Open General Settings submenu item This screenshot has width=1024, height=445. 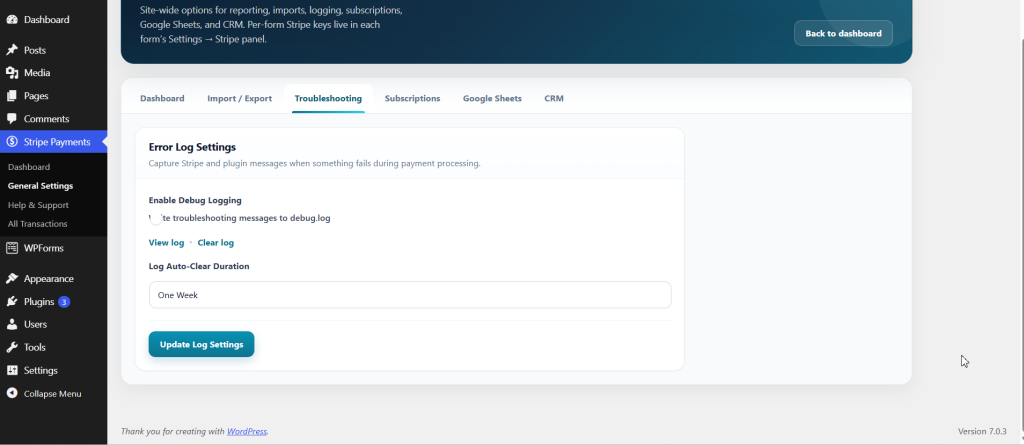point(40,186)
